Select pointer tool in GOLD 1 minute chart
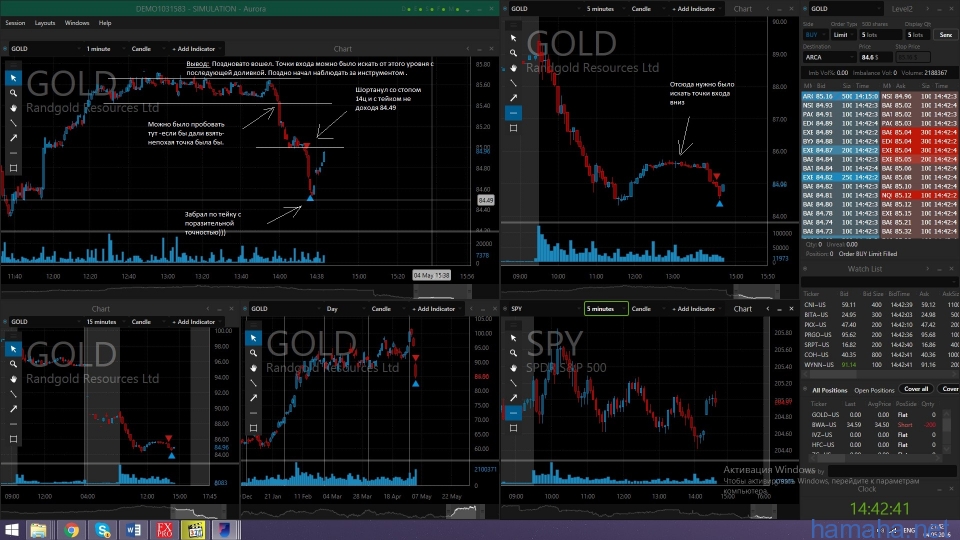Screen dimensions: 960x540 [x=13, y=78]
